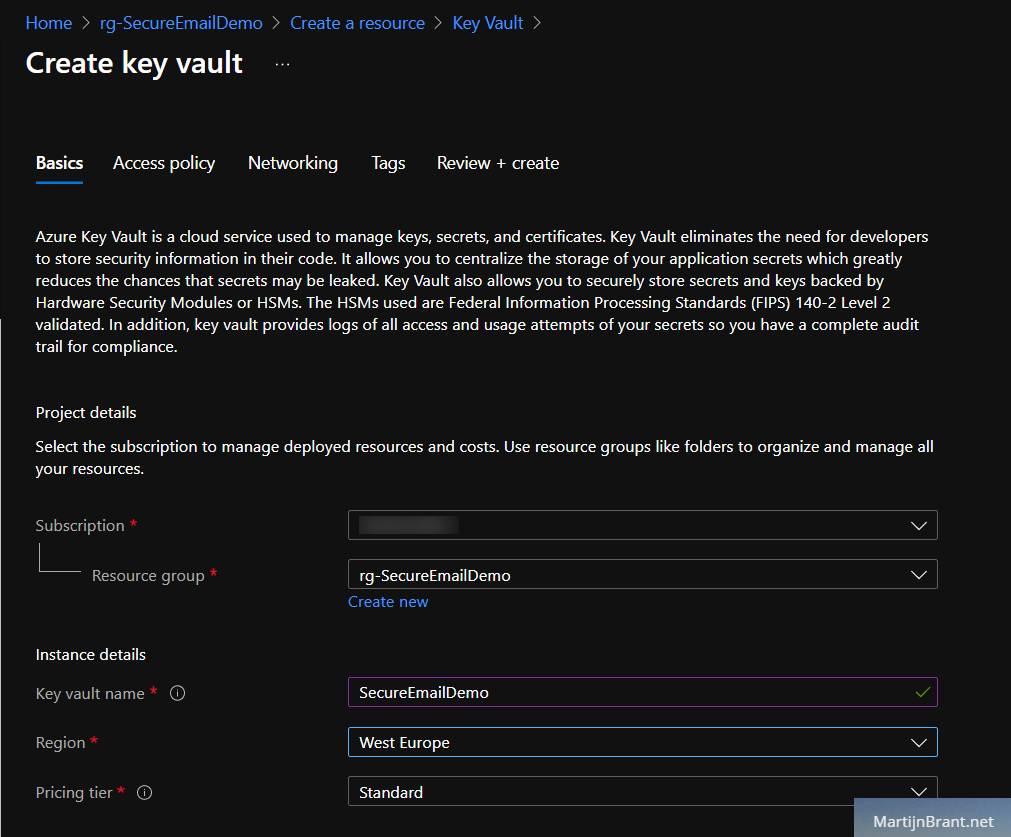1011x837 pixels.
Task: Click the Project details heading
Action: pos(86,413)
